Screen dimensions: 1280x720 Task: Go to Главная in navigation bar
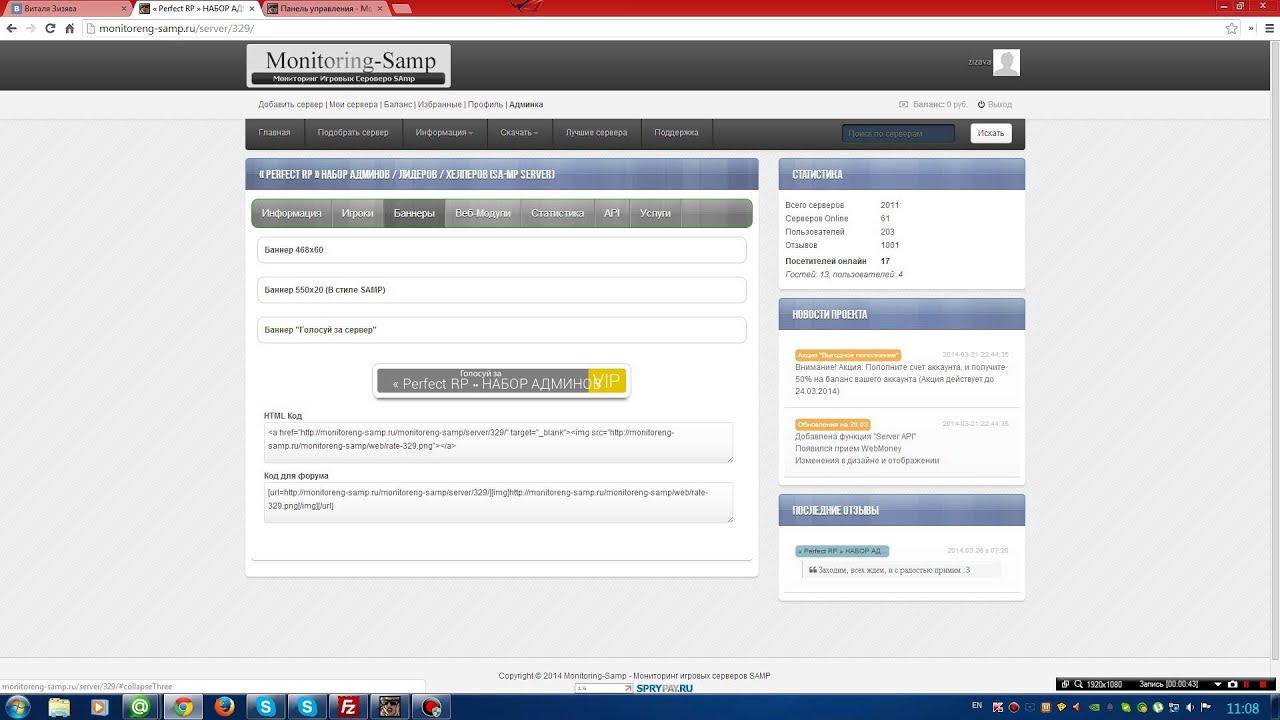coord(274,133)
